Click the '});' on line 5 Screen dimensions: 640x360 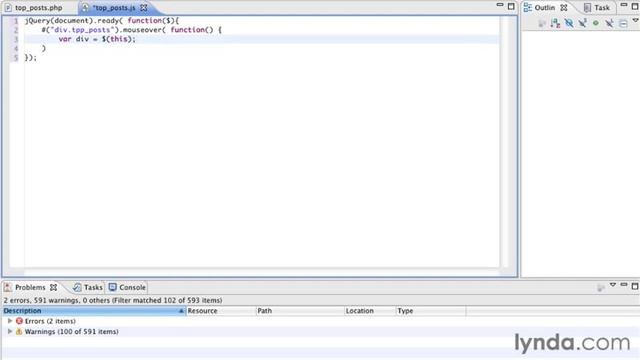(31, 58)
